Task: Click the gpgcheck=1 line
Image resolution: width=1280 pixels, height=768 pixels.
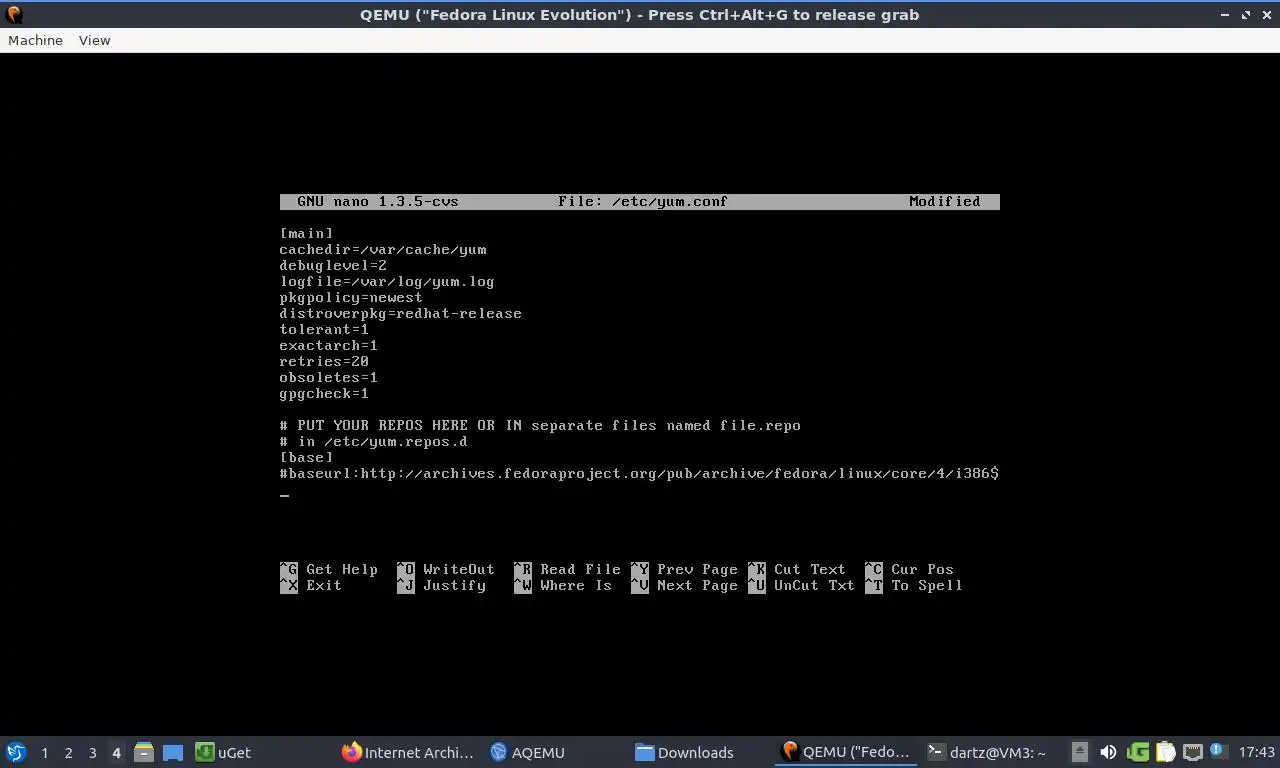Action: (324, 393)
